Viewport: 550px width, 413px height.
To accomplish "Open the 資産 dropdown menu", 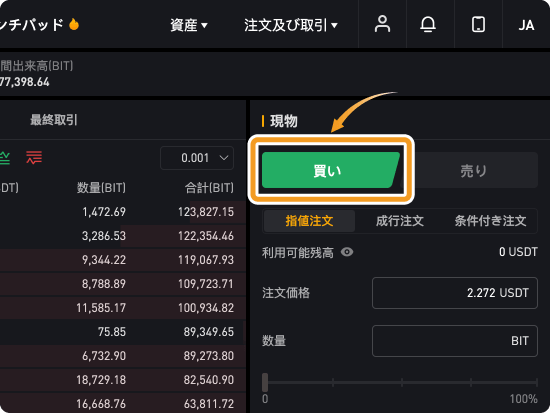I will point(189,25).
